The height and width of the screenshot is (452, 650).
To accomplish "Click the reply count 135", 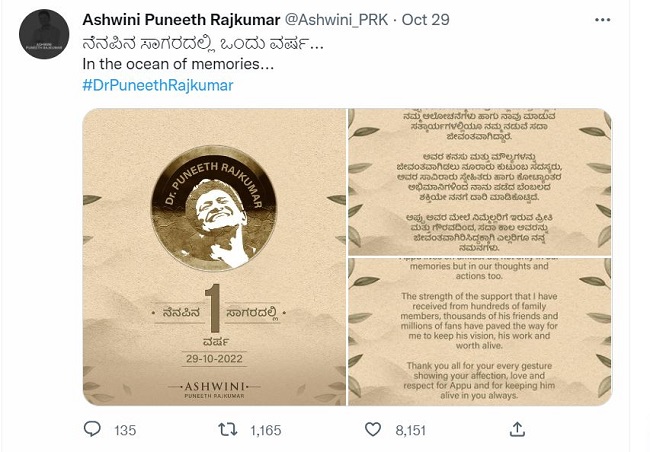I will [124, 430].
